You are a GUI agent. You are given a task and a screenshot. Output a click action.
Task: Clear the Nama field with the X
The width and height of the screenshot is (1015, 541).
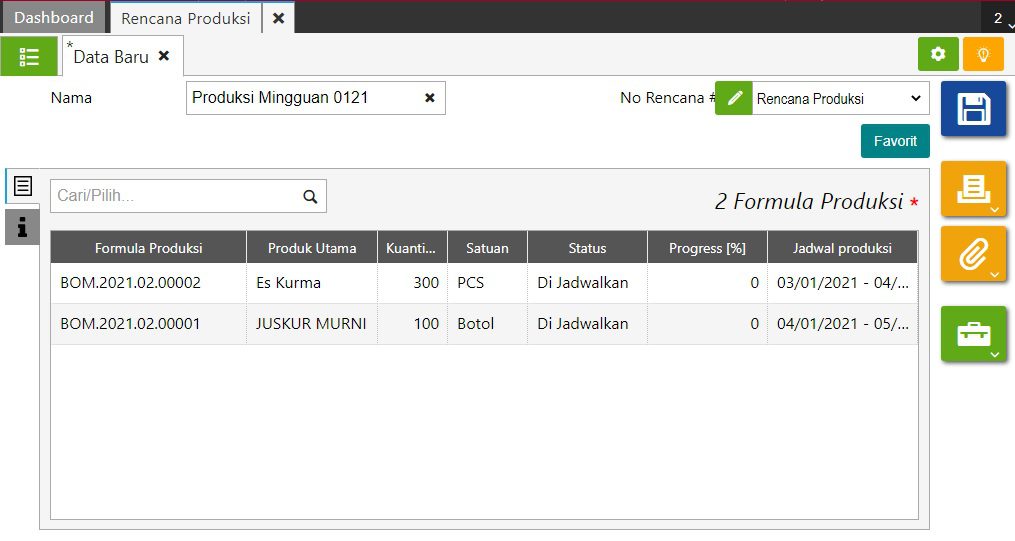pos(430,98)
